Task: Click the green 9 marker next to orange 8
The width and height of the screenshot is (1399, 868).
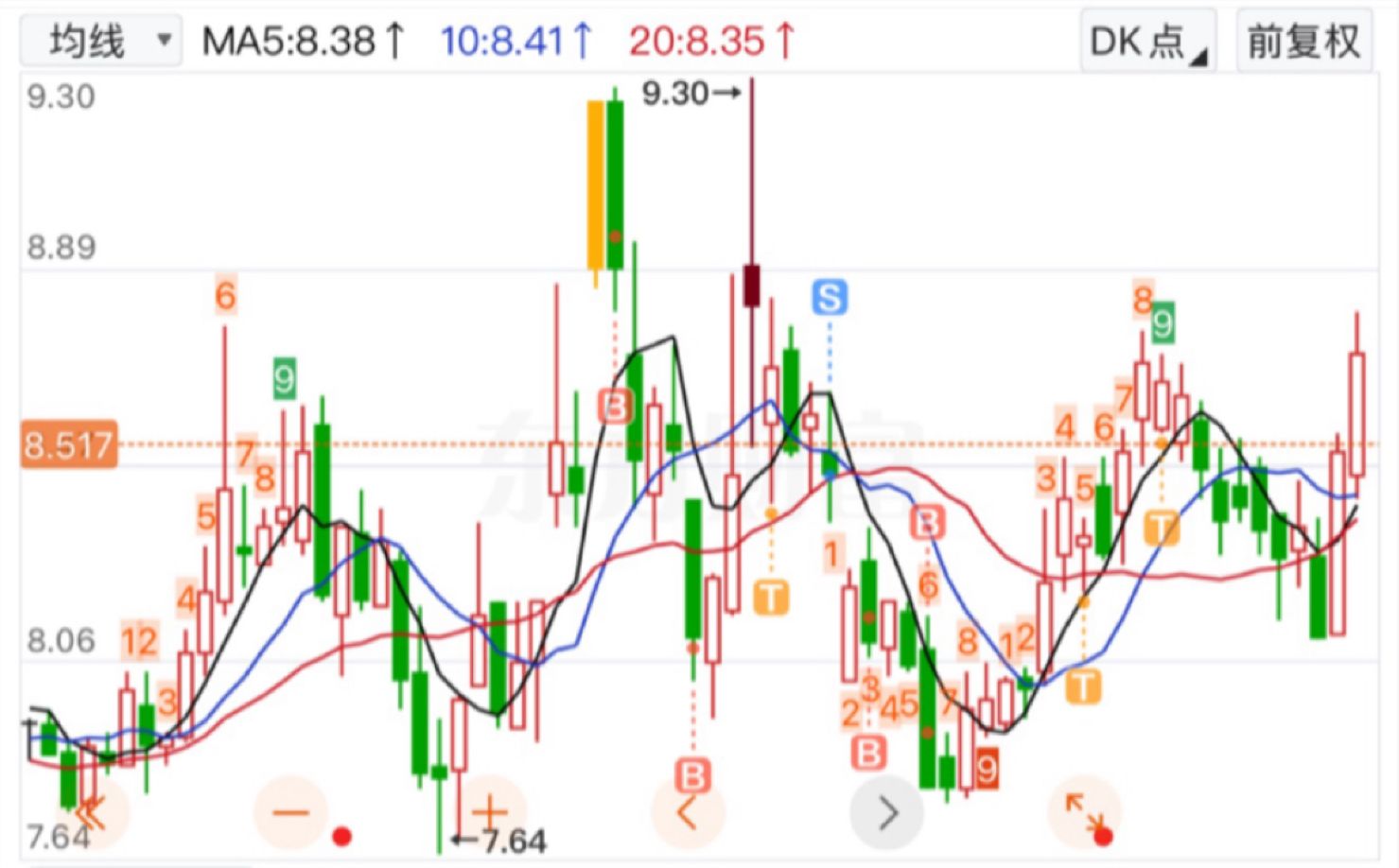Action: click(1163, 322)
